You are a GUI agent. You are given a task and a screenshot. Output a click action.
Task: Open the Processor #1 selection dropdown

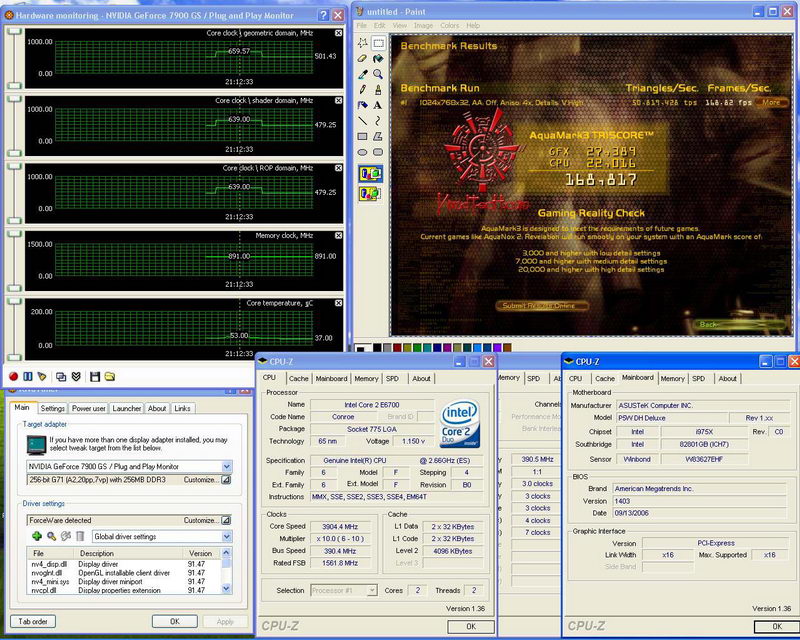pyautogui.click(x=371, y=591)
